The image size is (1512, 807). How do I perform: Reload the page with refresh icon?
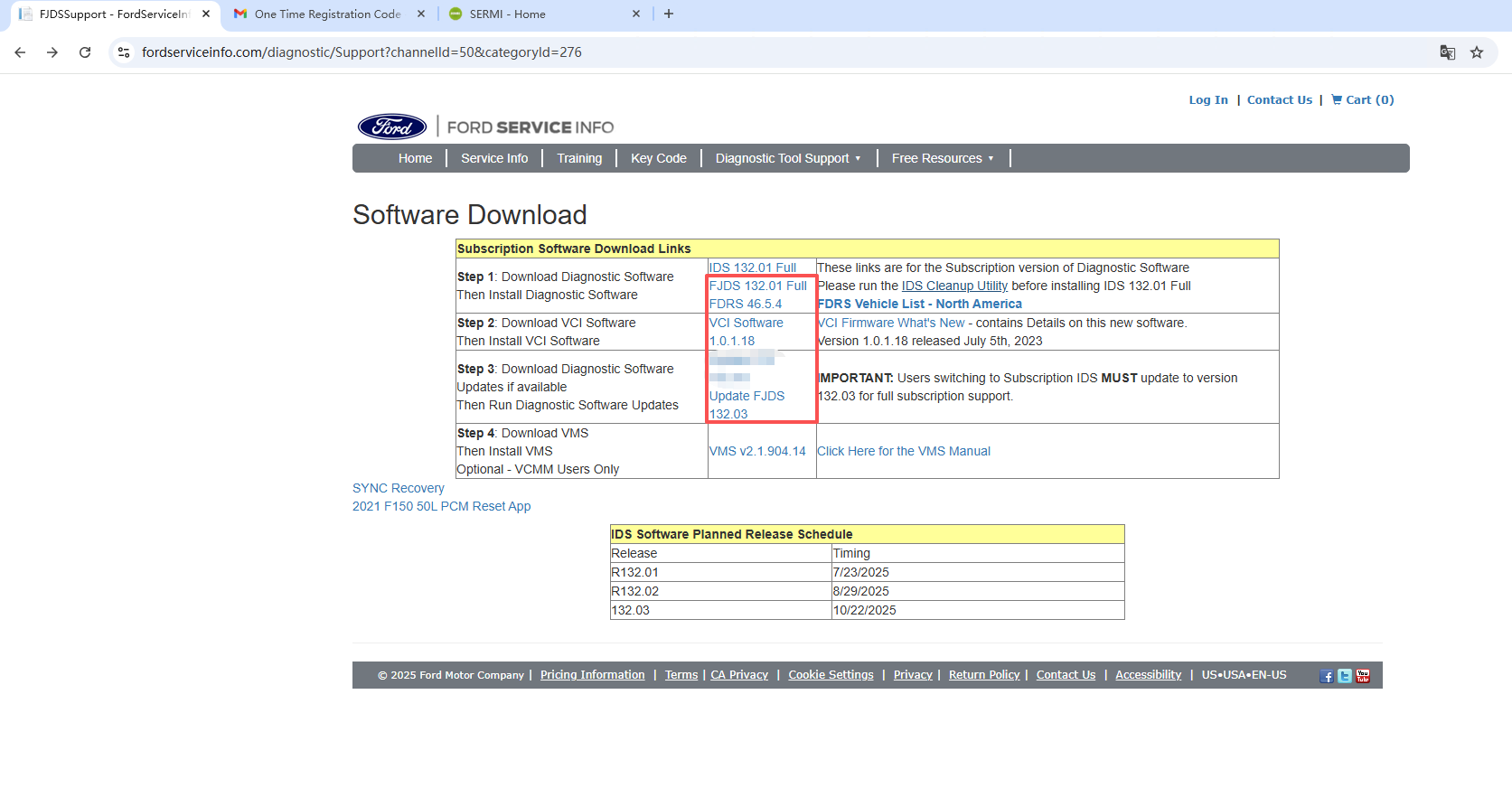[85, 52]
